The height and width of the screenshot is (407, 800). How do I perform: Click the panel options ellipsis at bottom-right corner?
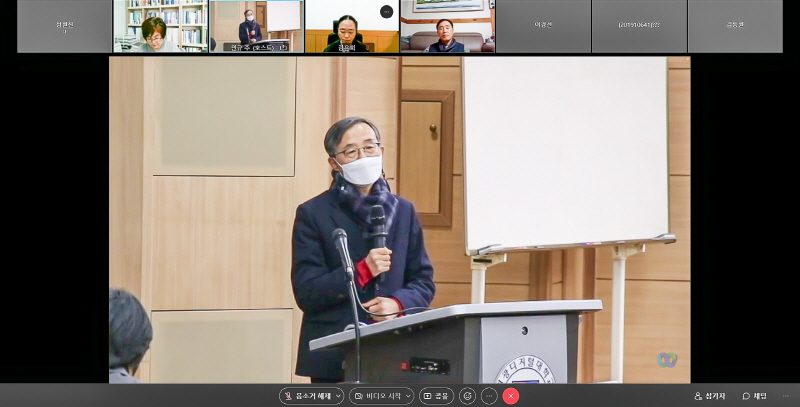786,396
